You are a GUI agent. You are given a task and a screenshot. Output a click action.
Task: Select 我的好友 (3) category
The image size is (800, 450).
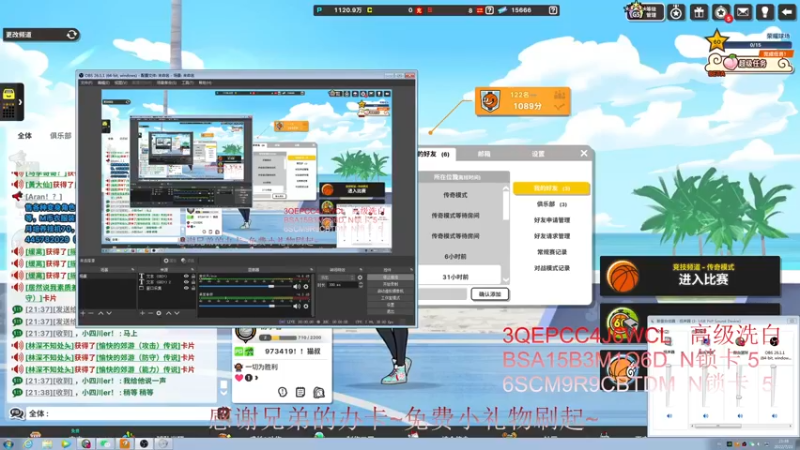(x=552, y=188)
